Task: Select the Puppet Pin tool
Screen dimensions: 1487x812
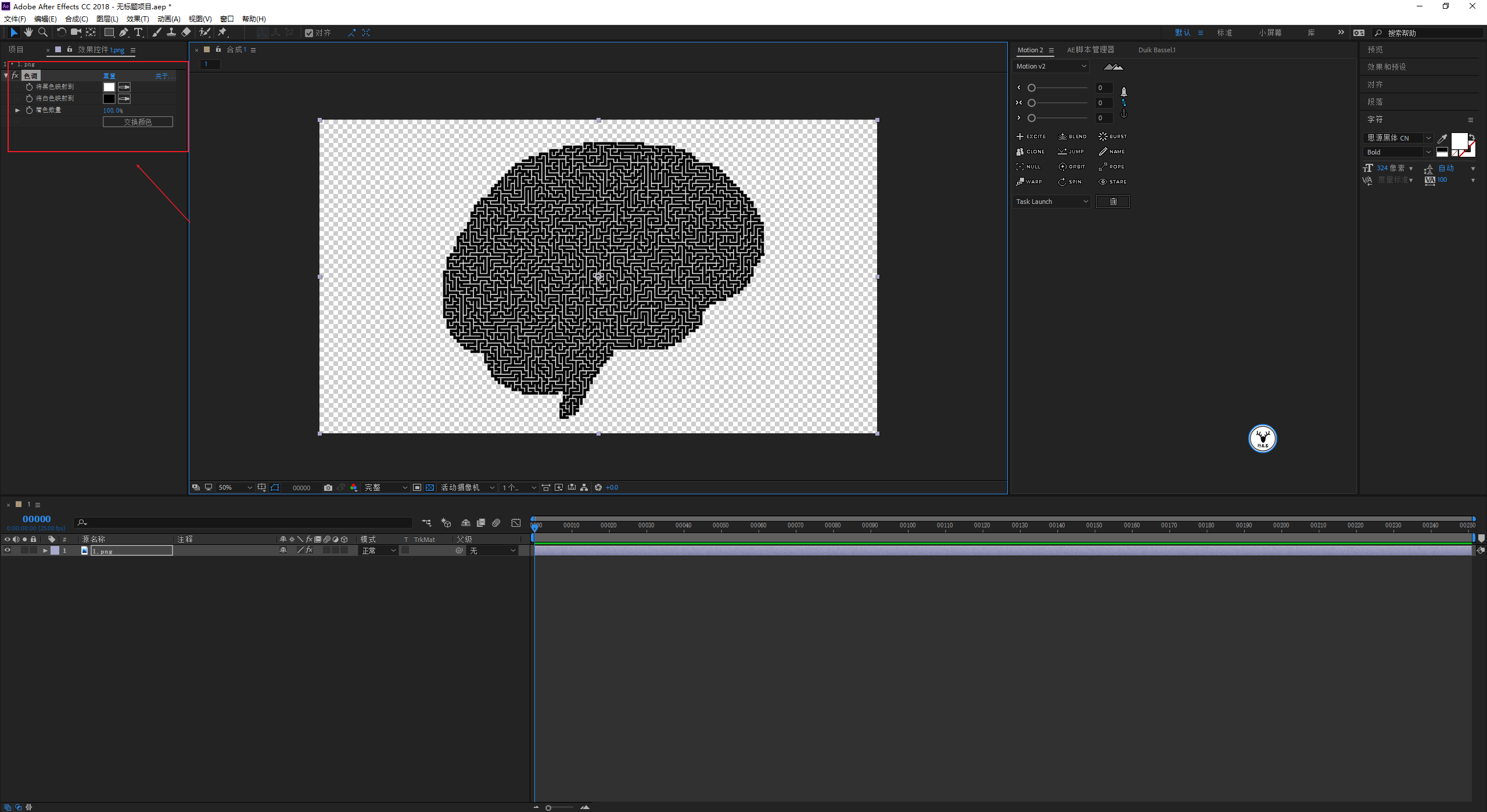Action: click(x=222, y=33)
